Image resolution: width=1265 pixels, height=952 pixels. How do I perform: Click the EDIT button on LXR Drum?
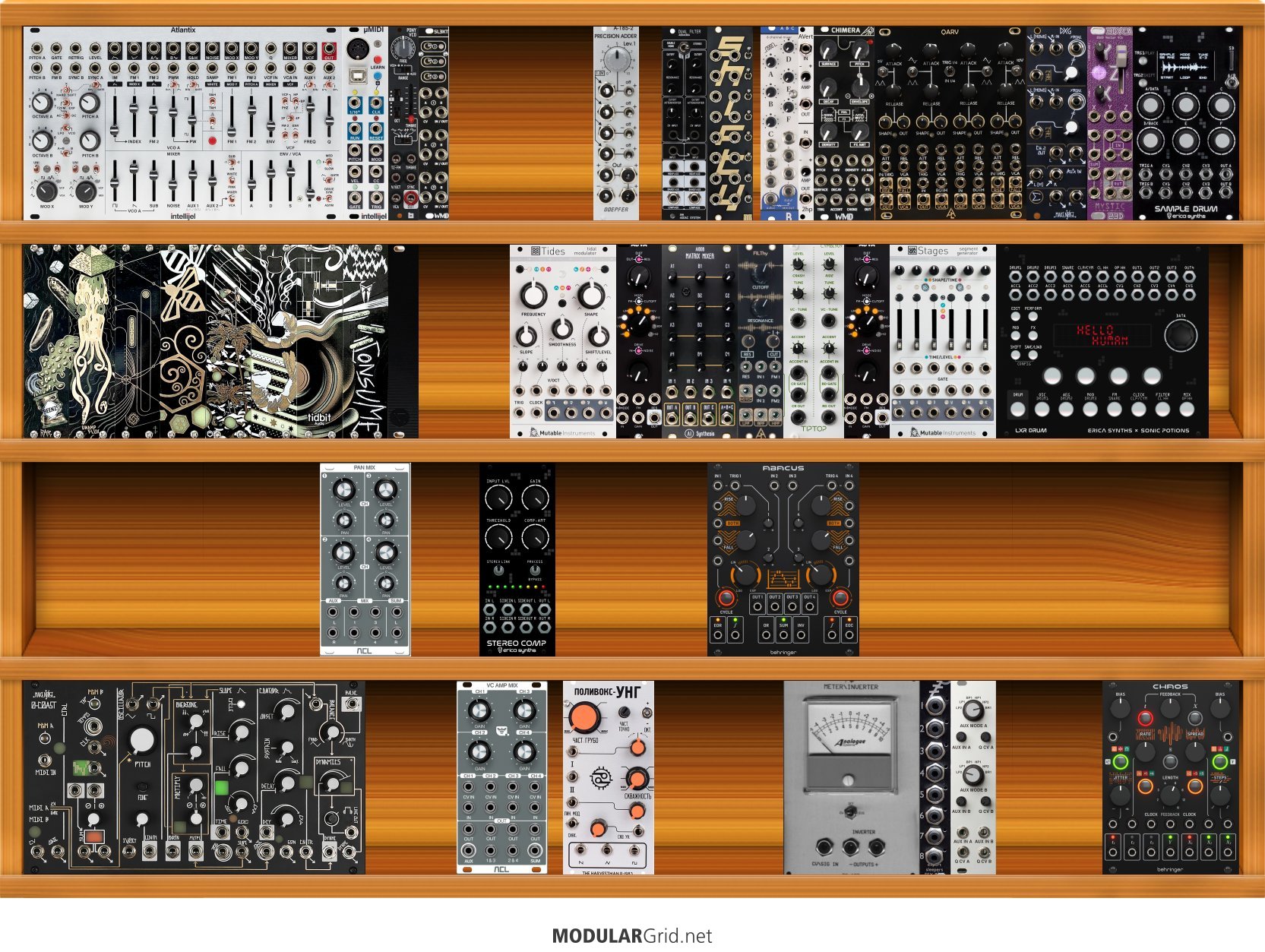coord(1016,317)
